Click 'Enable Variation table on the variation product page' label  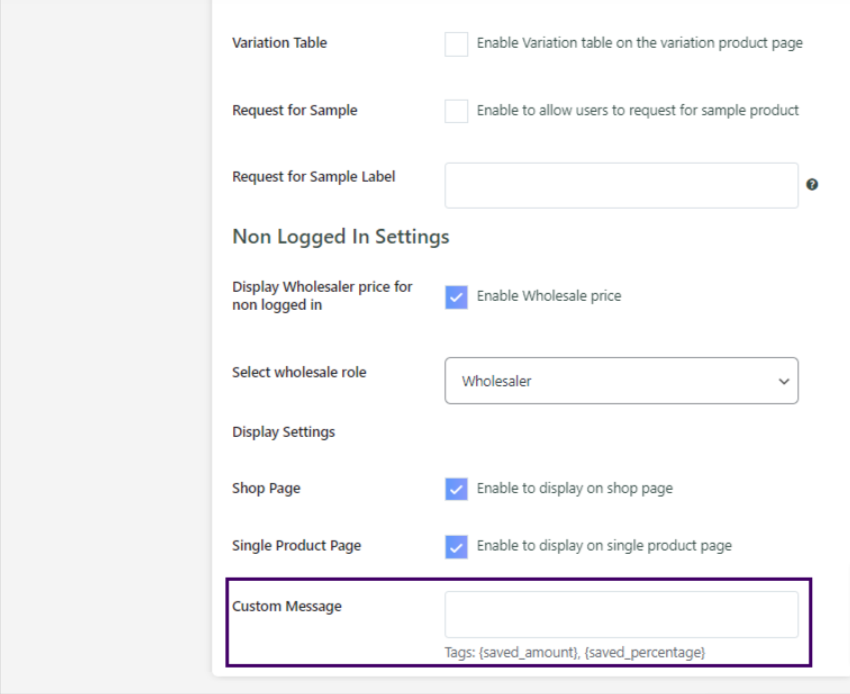(640, 43)
